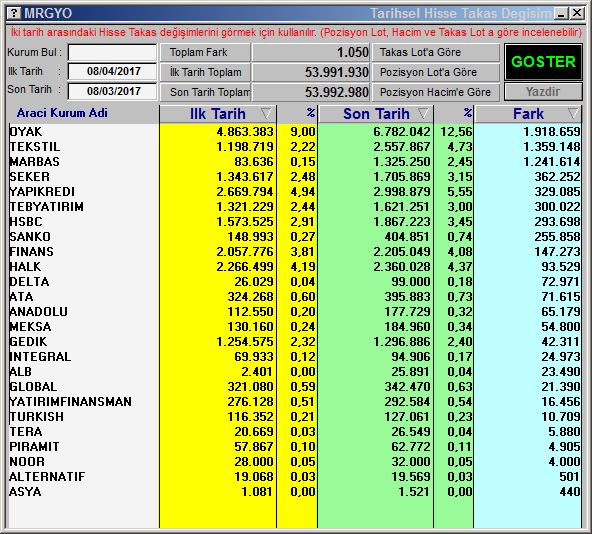
Task: Open the Ilk Tarih column sort arrow
Action: 266,113
